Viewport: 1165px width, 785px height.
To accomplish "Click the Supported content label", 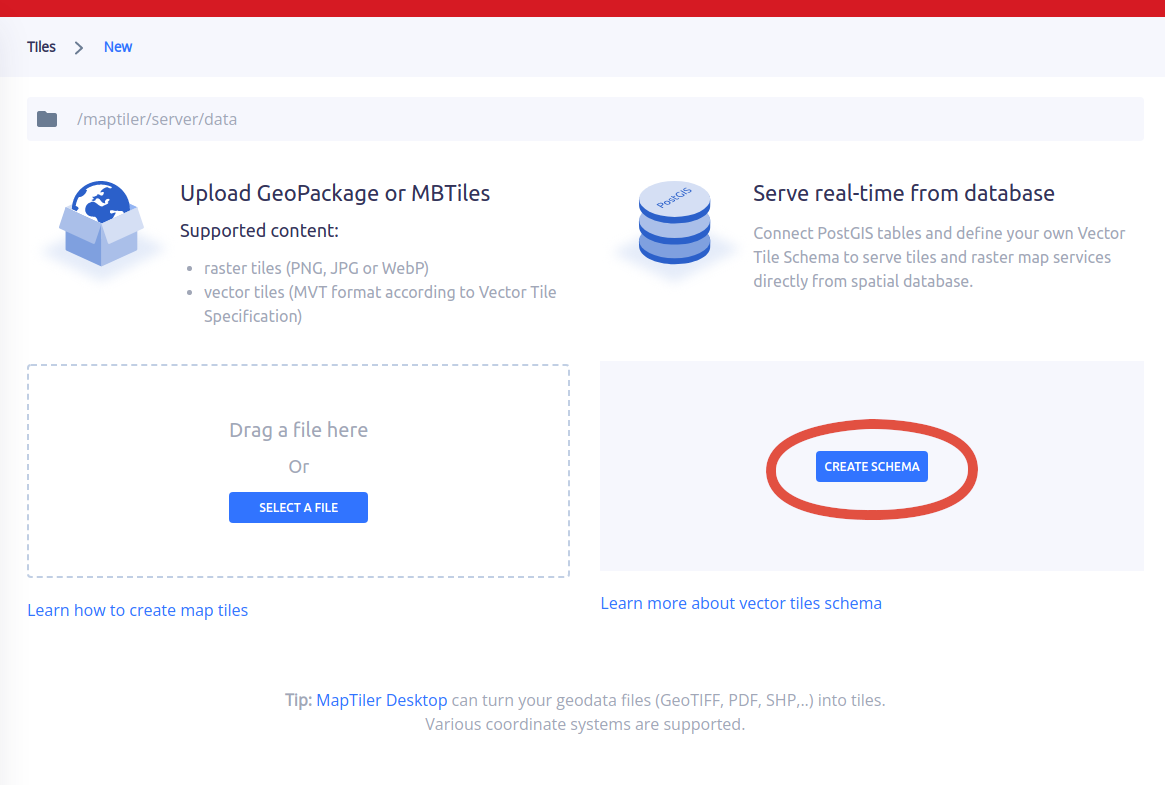I will (x=259, y=231).
